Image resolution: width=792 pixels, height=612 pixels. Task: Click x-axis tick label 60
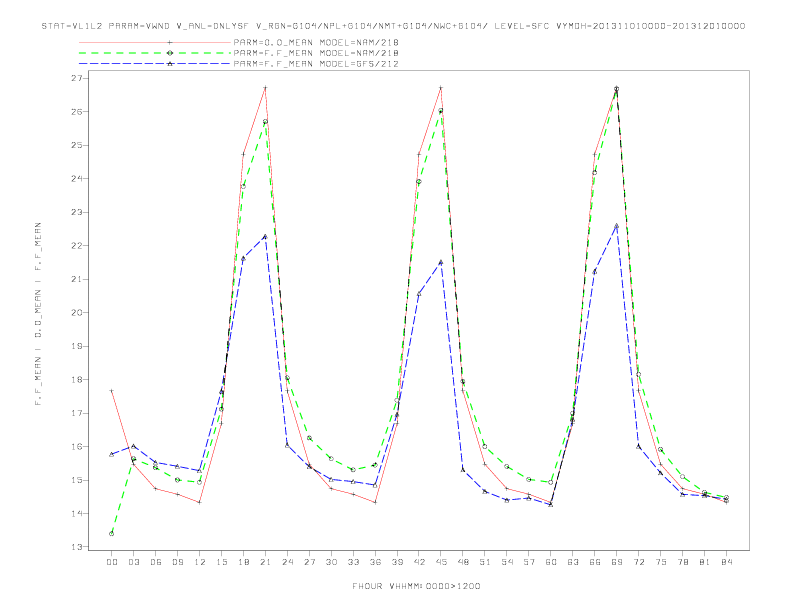[x=551, y=562]
